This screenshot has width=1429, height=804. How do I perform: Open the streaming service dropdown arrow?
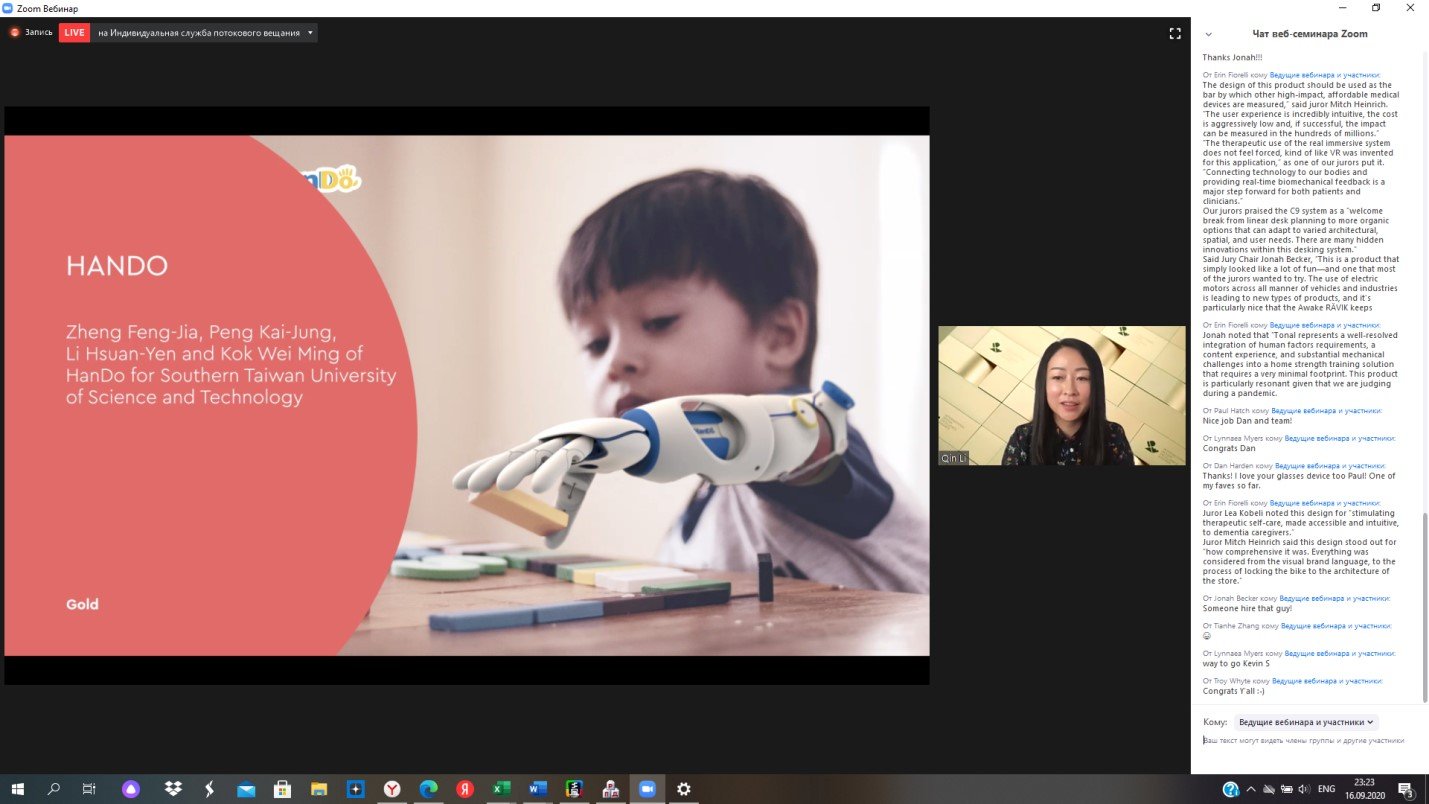[310, 32]
